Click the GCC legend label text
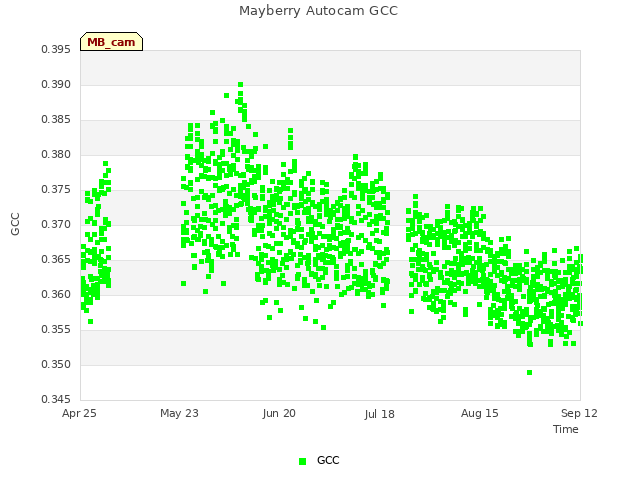Screen dimensions: 640x480 point(328,460)
